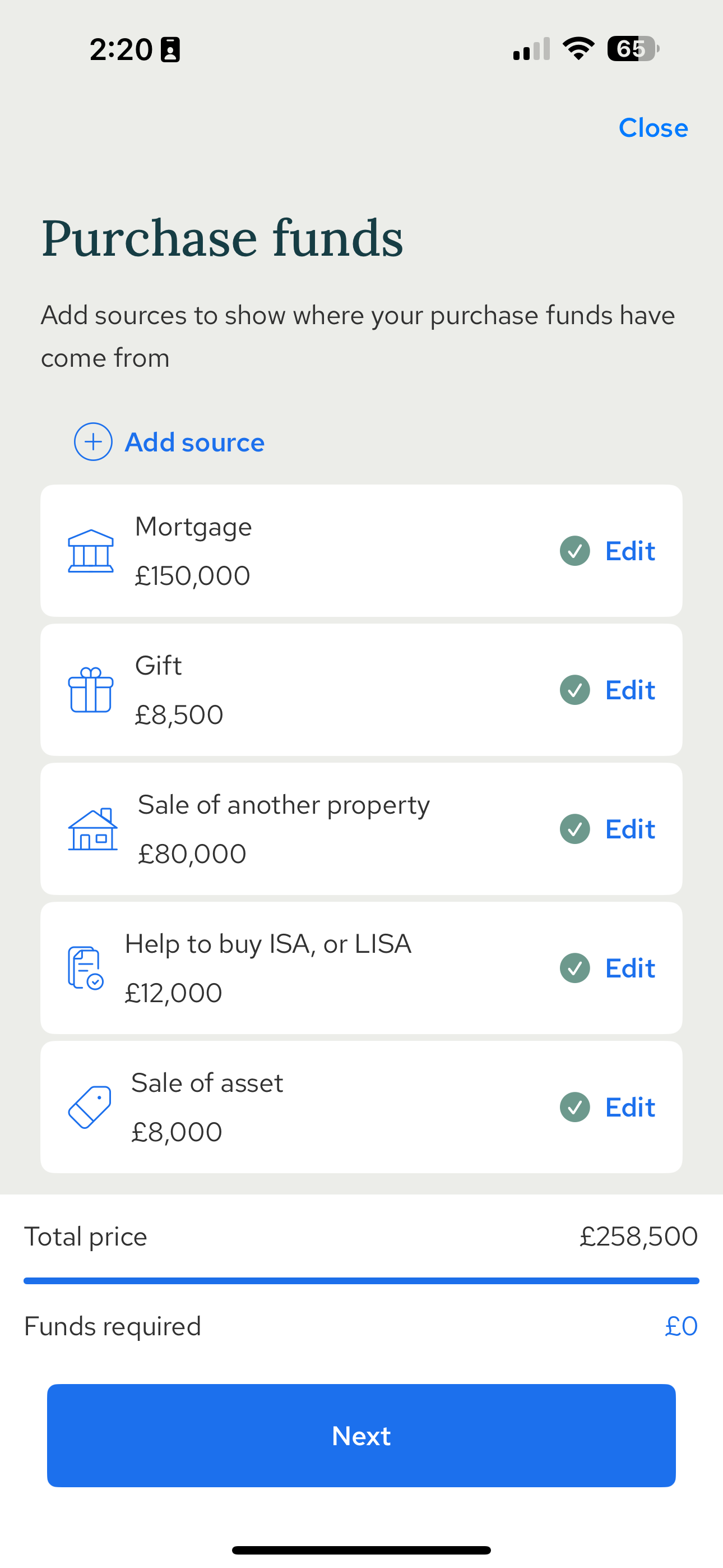The image size is (723, 1568).
Task: Tap the battery indicator in status bar
Action: pyautogui.click(x=633, y=49)
